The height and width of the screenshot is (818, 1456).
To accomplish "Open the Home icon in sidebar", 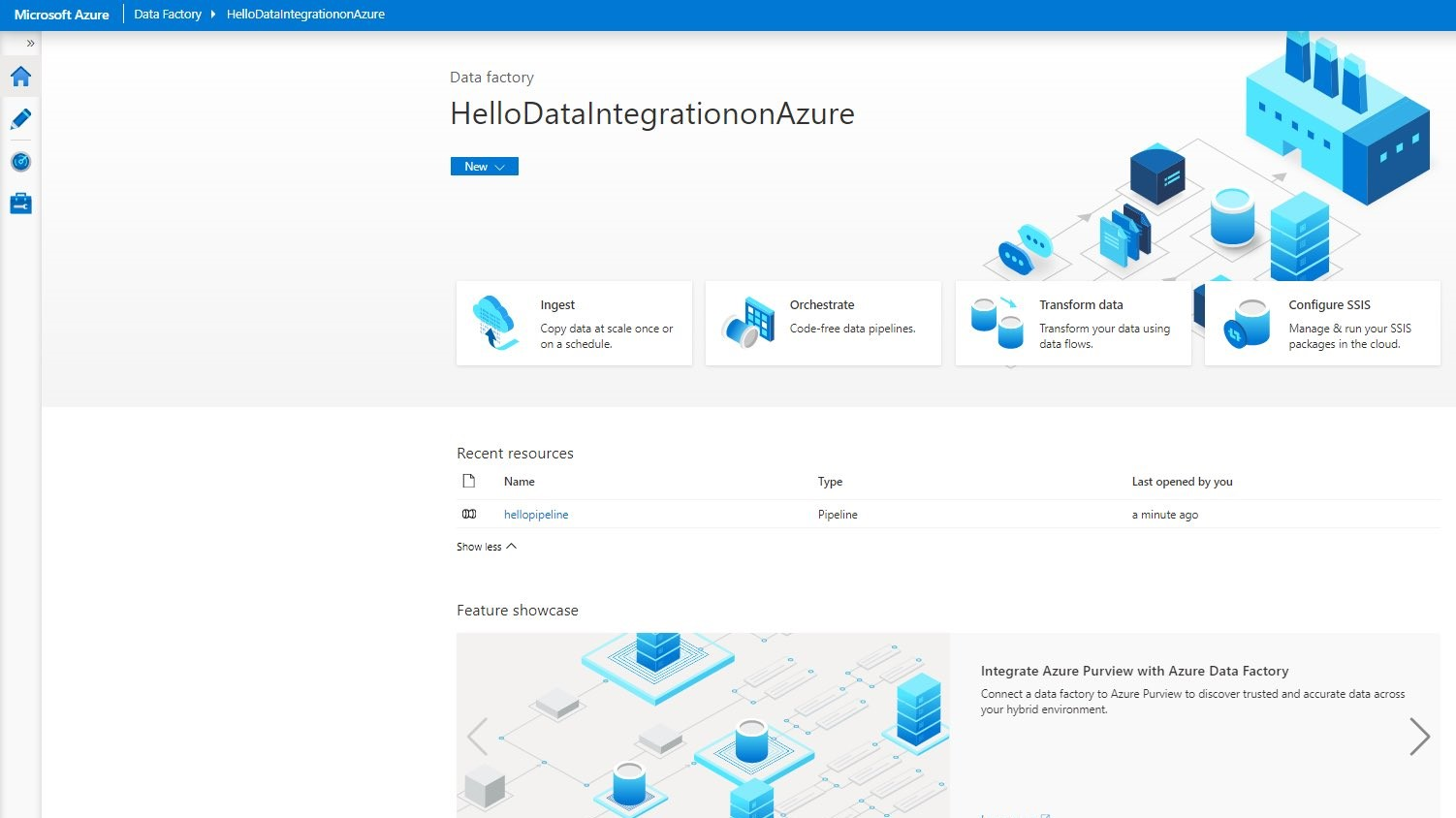I will point(20,77).
